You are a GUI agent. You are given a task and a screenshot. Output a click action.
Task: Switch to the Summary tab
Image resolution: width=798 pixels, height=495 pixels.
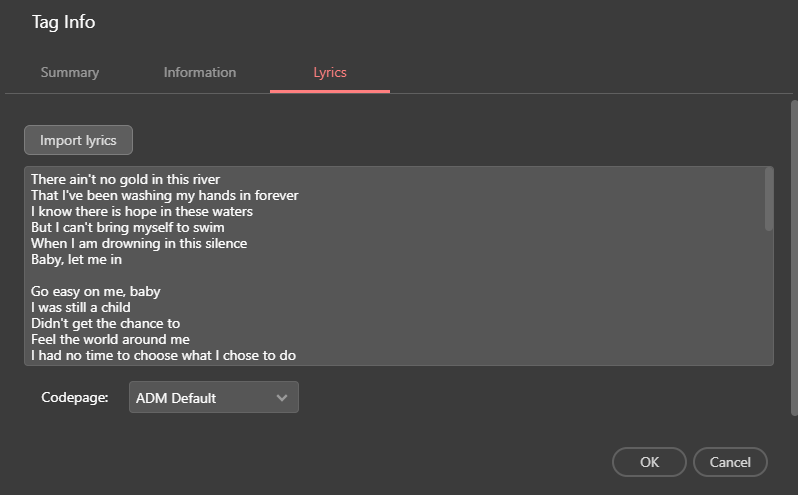click(70, 73)
